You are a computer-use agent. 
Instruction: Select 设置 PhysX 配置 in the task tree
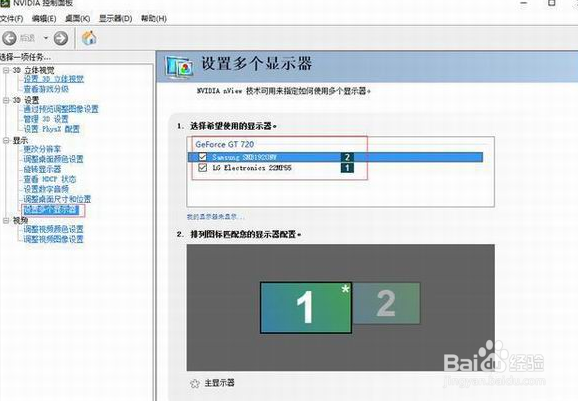pos(52,129)
